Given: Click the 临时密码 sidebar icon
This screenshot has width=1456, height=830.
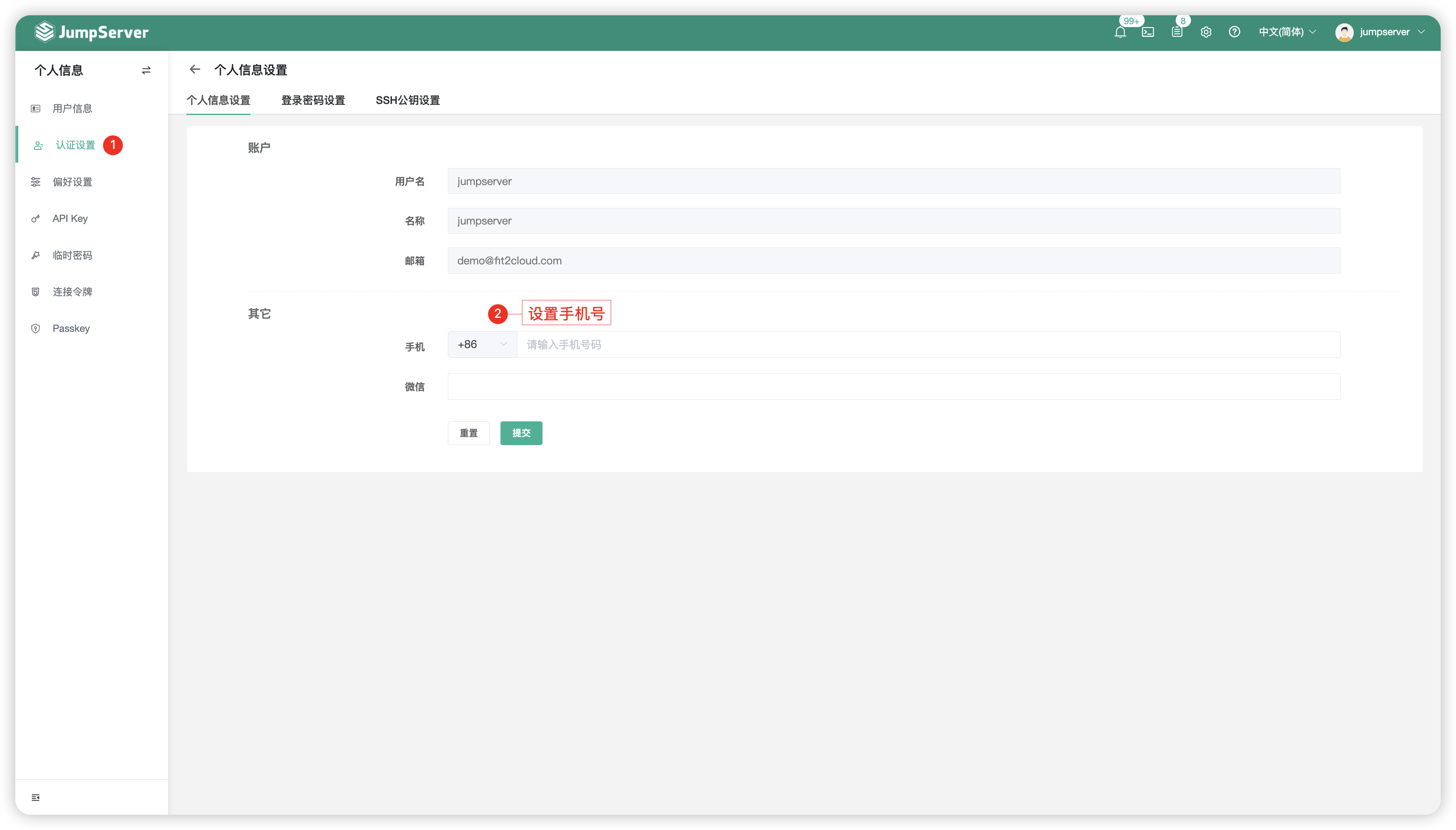Looking at the screenshot, I should coord(35,255).
